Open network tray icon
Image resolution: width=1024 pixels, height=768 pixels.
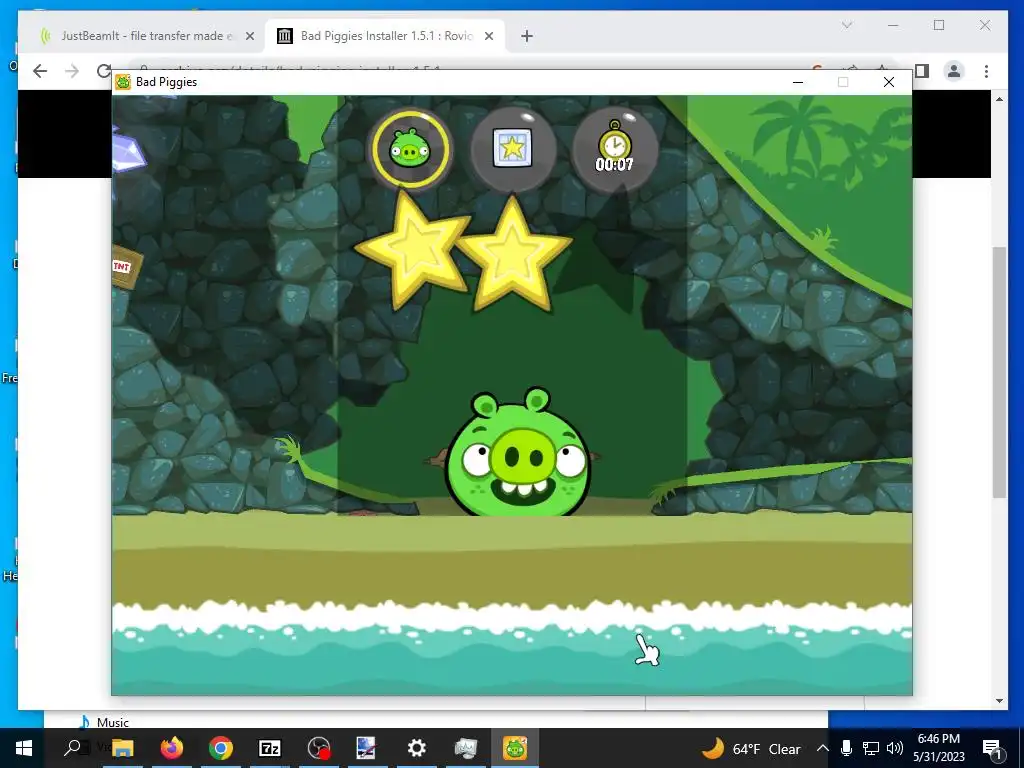tap(871, 748)
